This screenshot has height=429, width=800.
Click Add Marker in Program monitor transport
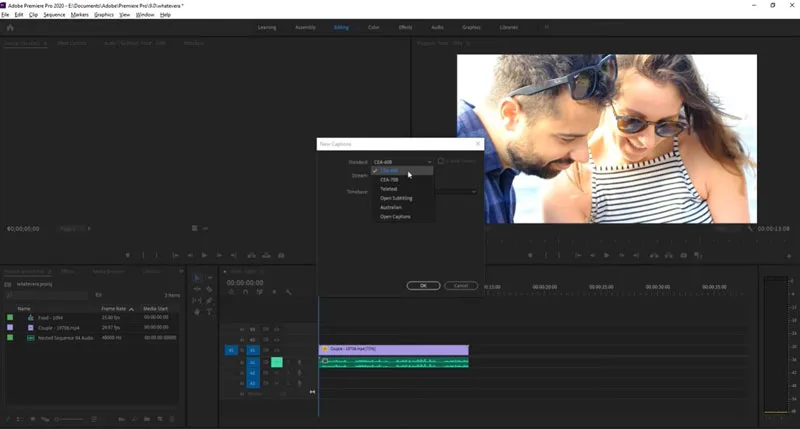(530, 255)
